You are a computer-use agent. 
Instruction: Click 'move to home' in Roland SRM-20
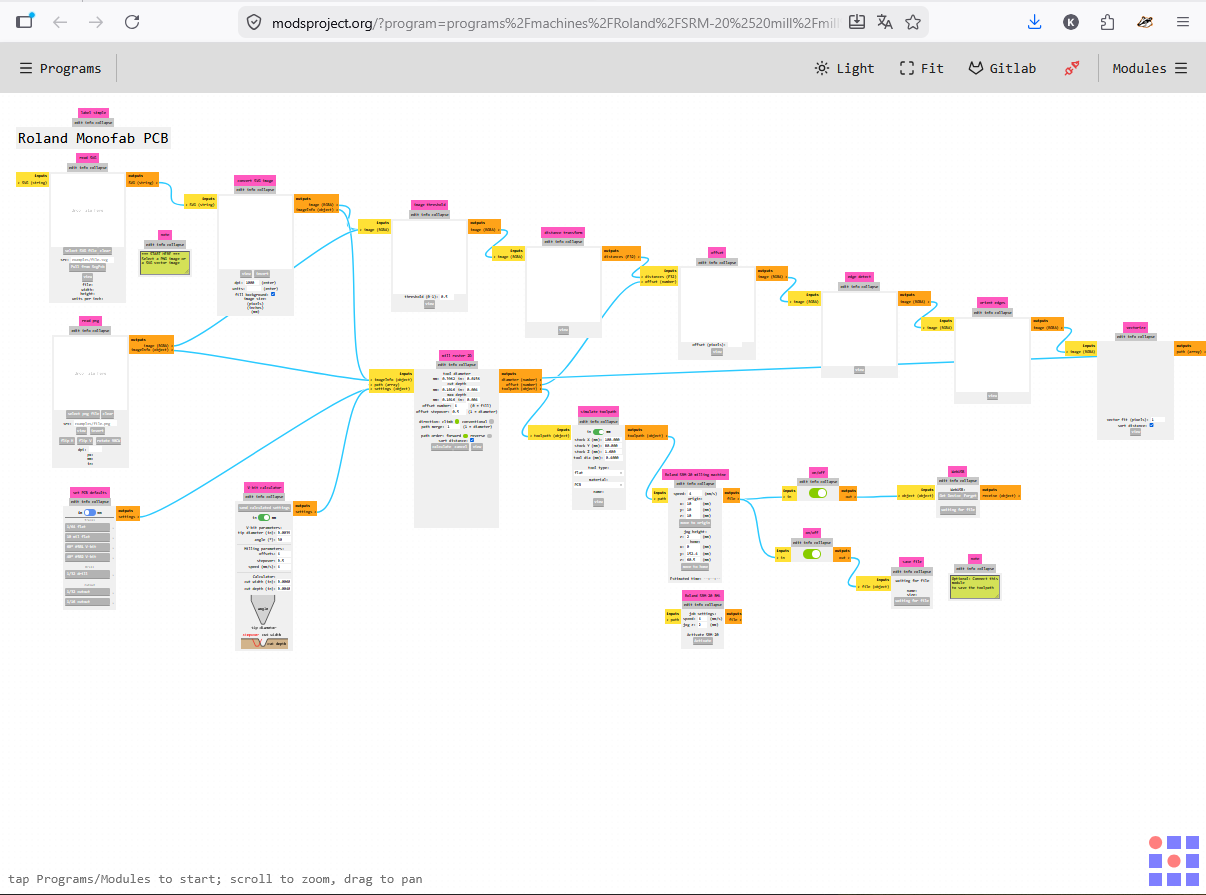(695, 566)
